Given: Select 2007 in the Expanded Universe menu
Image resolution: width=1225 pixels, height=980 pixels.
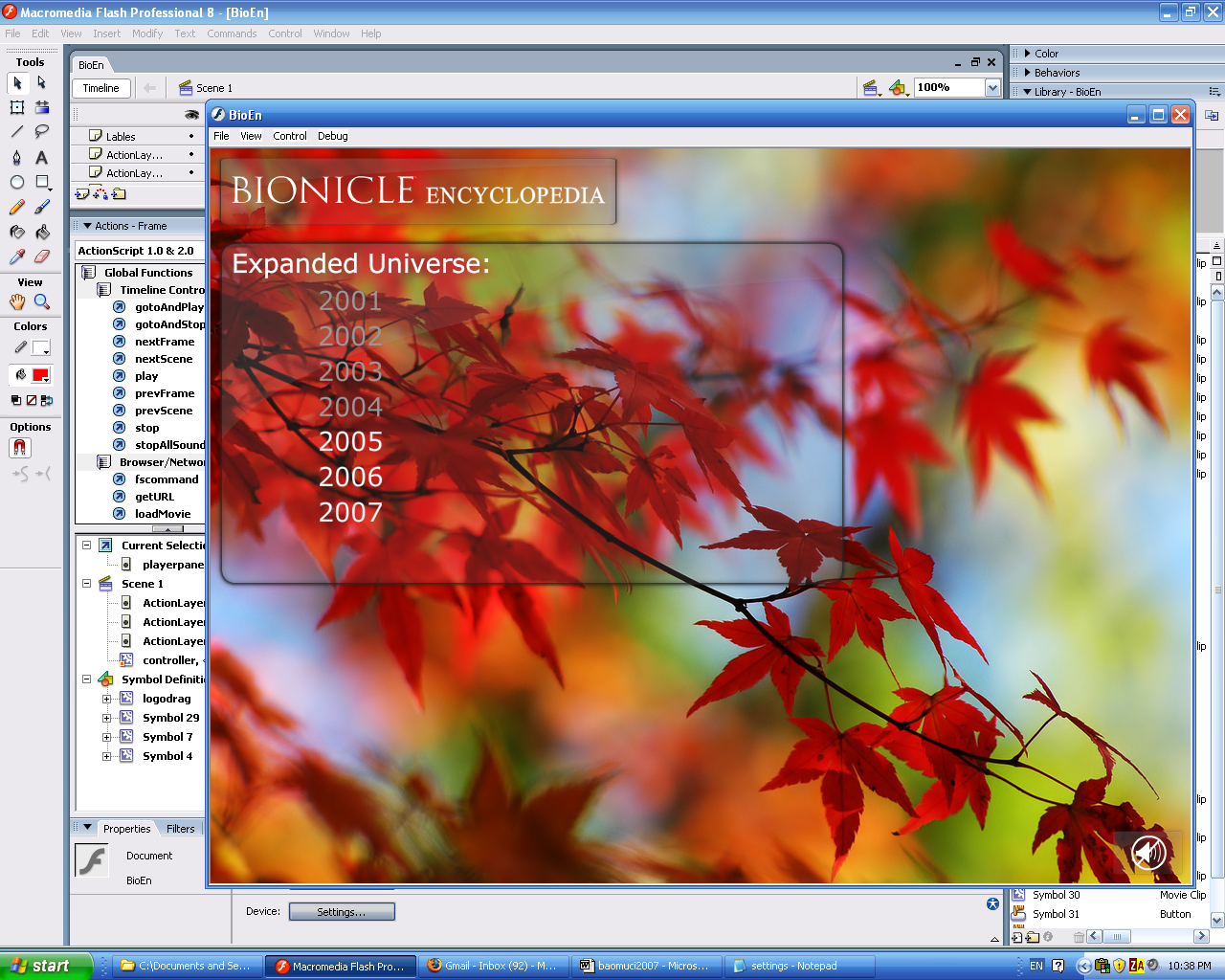Looking at the screenshot, I should click(x=350, y=512).
